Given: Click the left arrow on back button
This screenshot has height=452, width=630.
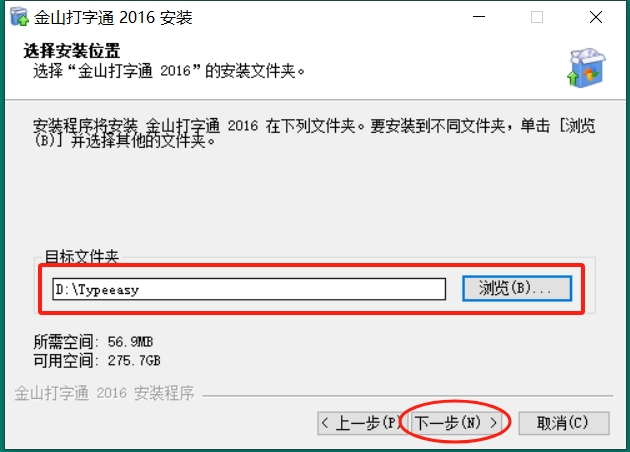Looking at the screenshot, I should click(325, 423).
